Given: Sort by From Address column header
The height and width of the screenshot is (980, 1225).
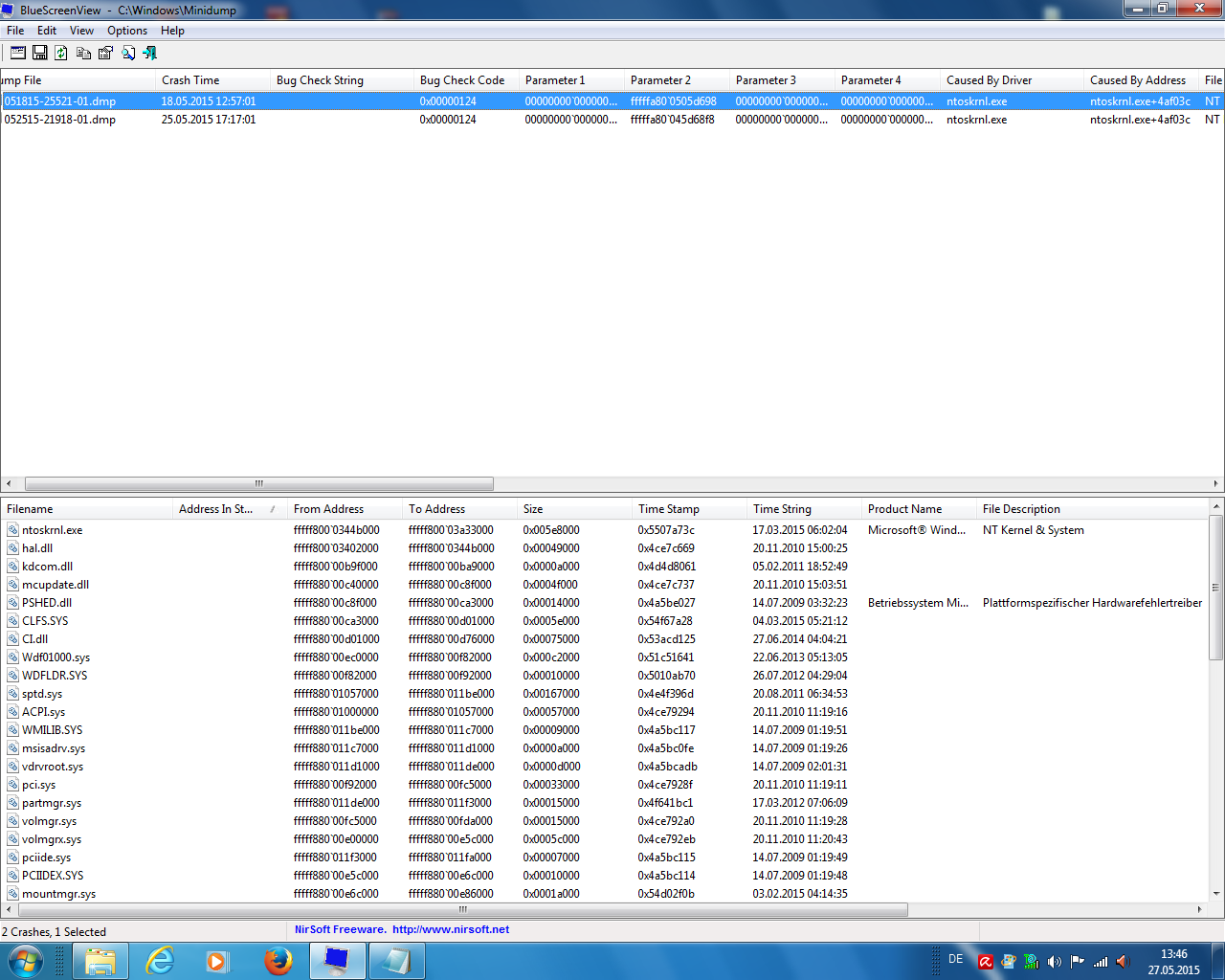Looking at the screenshot, I should coord(345,509).
